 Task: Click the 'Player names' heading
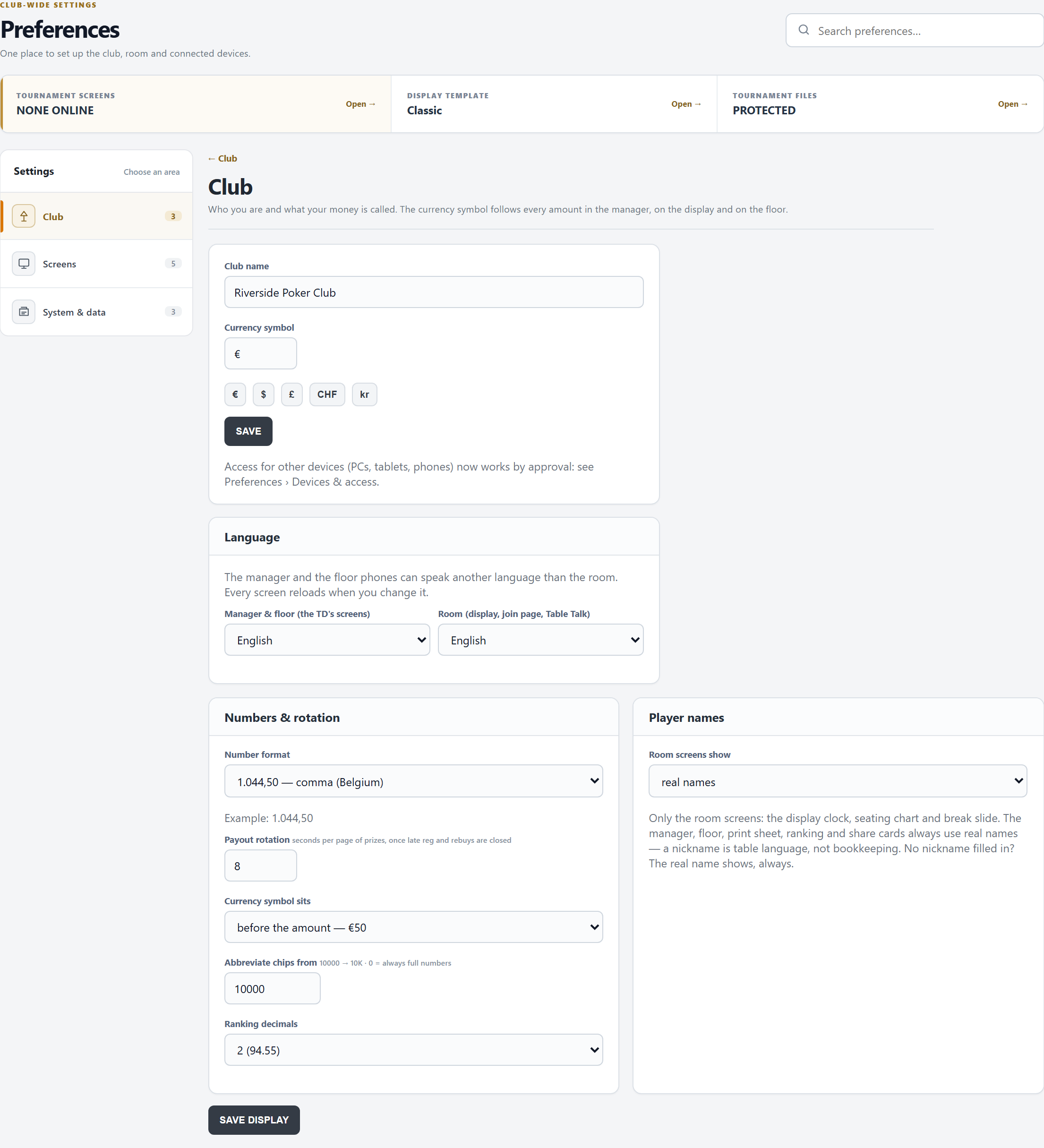click(x=686, y=718)
